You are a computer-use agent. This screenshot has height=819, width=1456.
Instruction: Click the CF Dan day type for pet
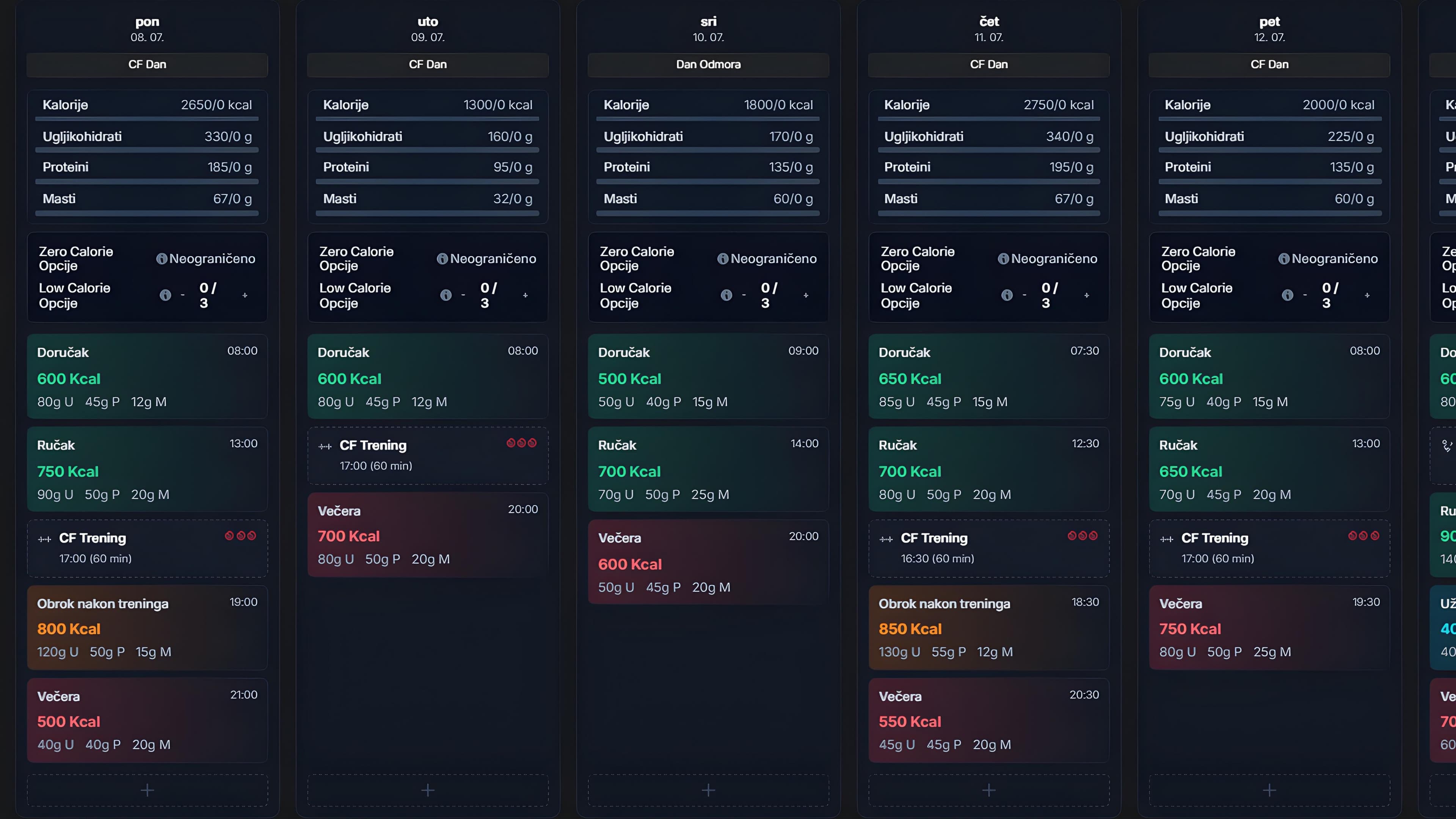point(1269,64)
